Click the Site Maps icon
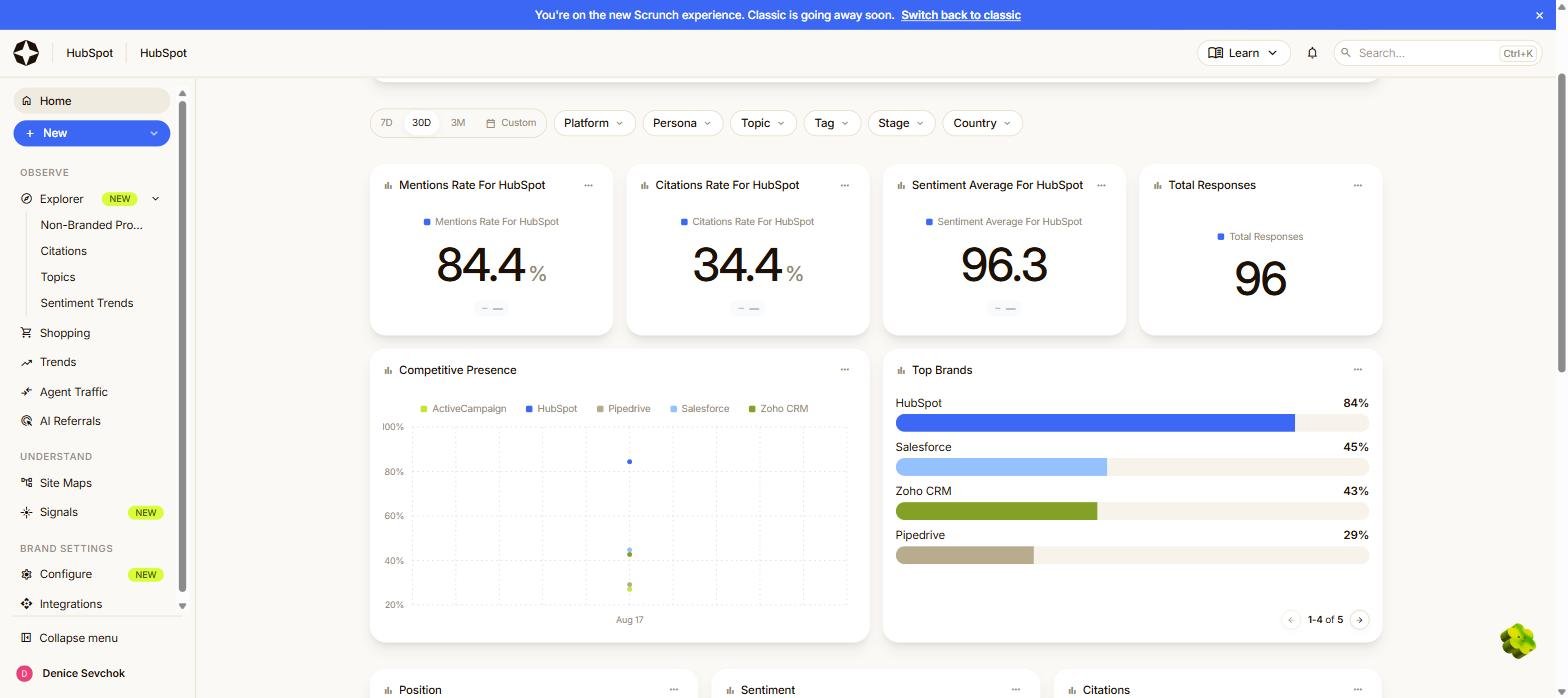1568x698 pixels. 26,483
